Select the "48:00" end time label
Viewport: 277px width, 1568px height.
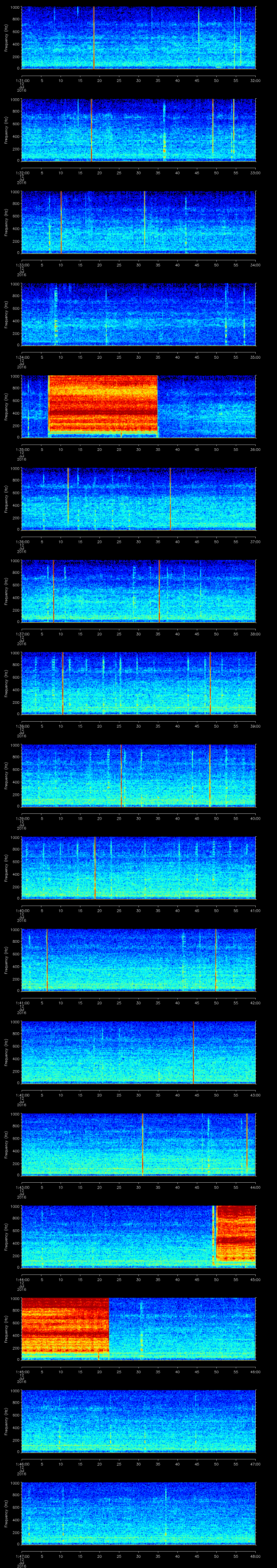coord(255,1556)
